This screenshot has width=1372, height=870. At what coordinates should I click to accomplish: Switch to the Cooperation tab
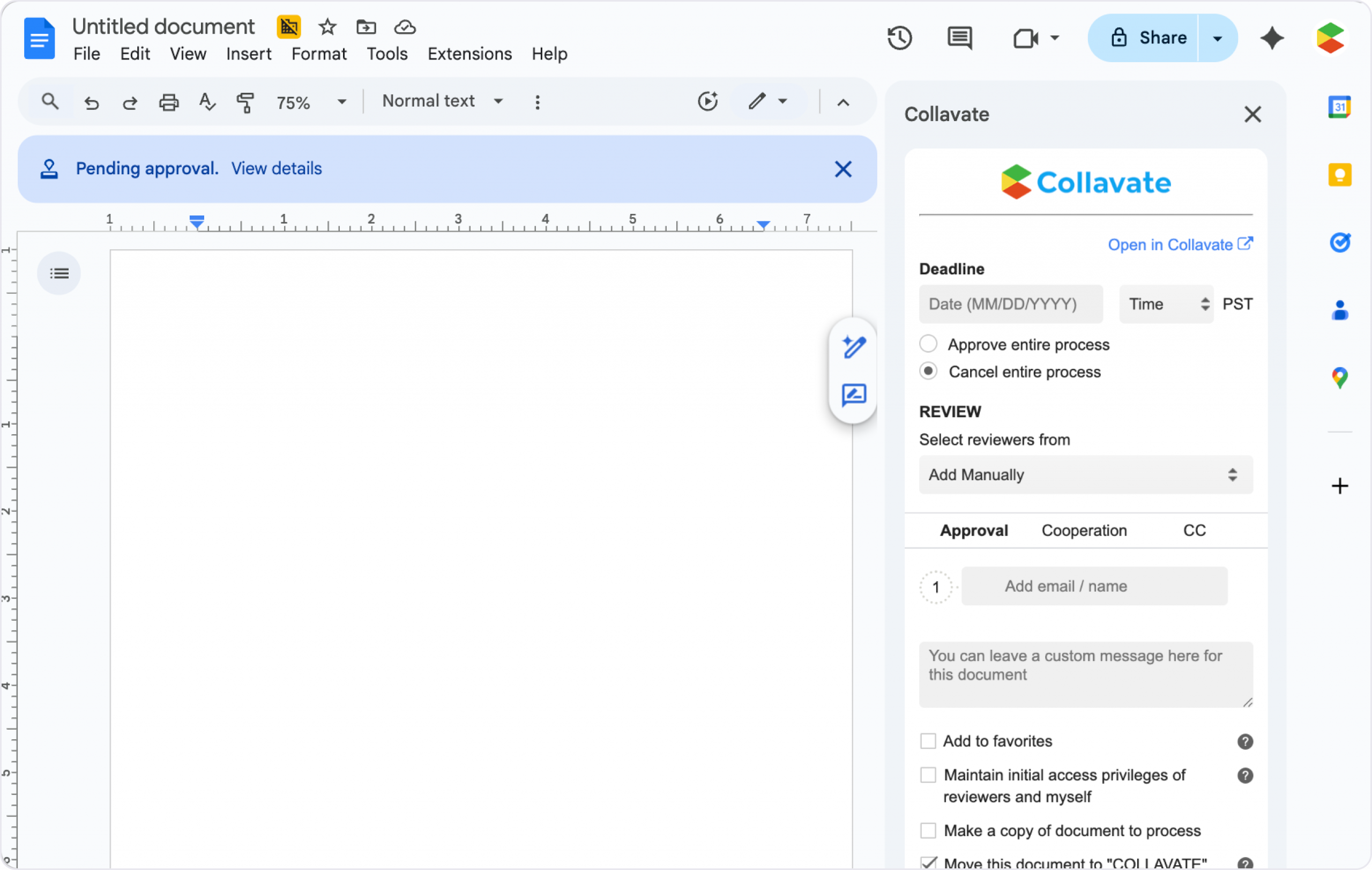coord(1084,531)
